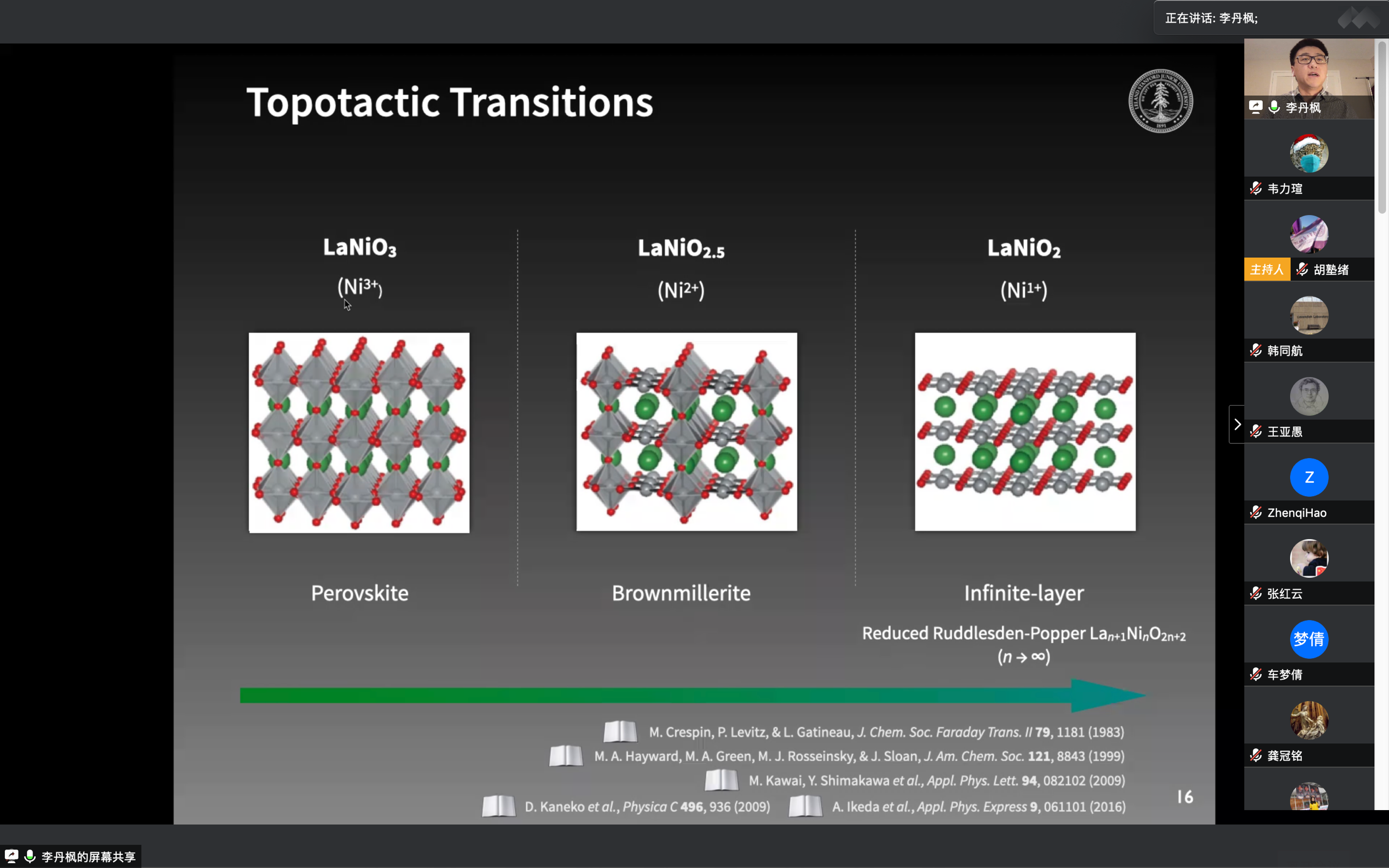Click the 正在讲话 speaker indicator

pos(1211,18)
